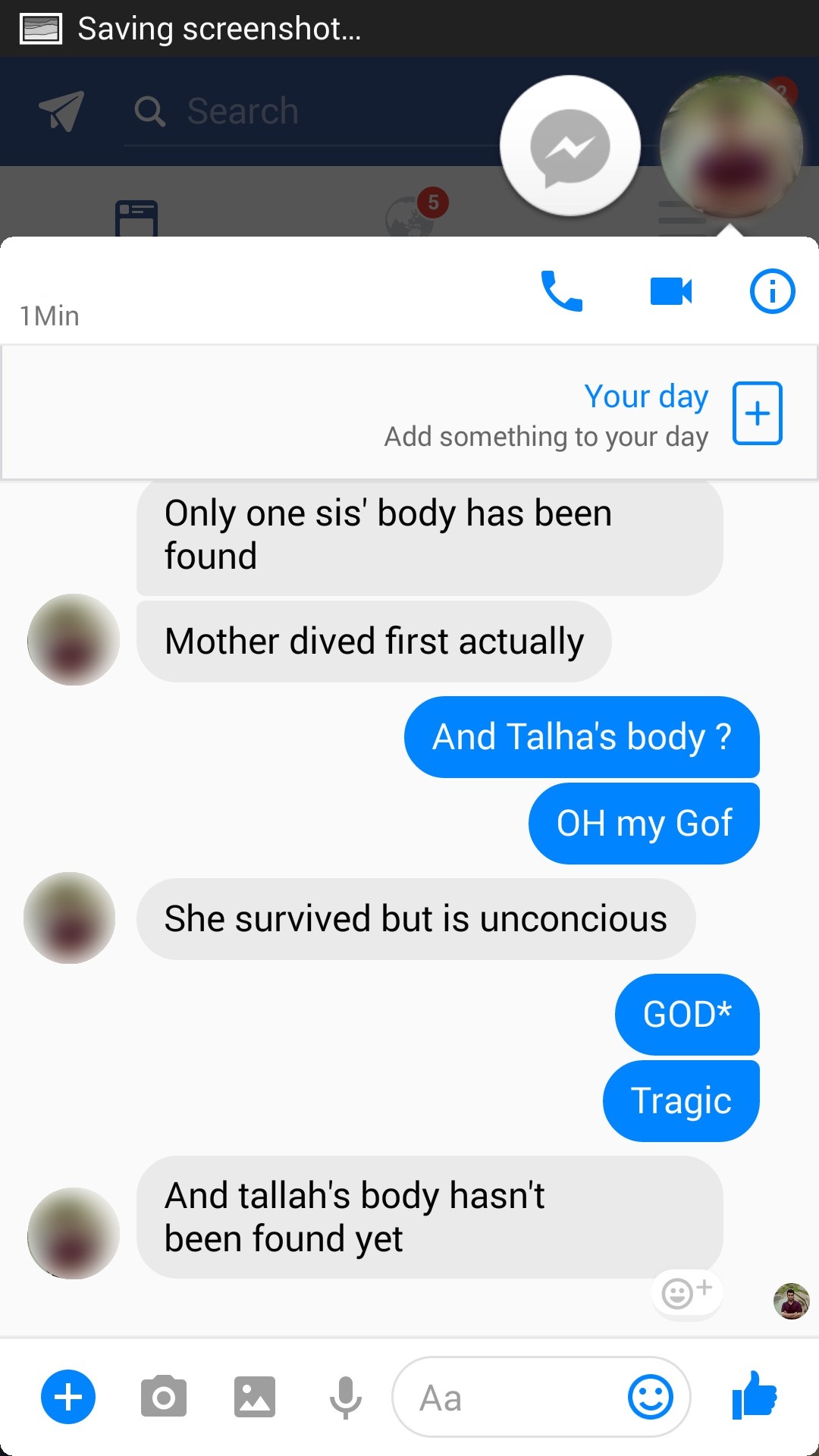This screenshot has height=1456, width=819.
Task: Send a thumbs-up like
Action: coord(755,1395)
